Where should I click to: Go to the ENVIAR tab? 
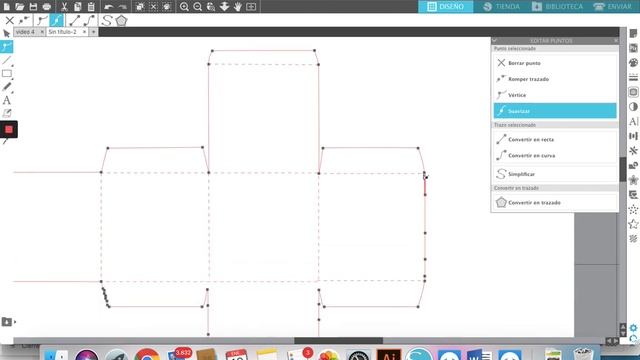612,7
